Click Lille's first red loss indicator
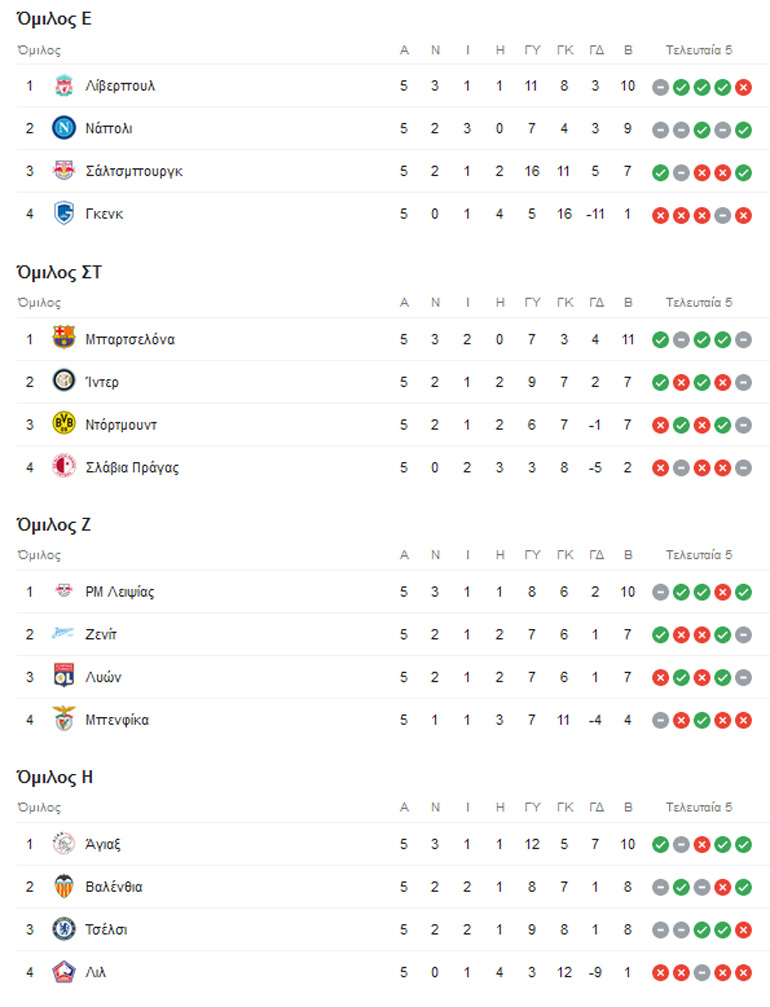 click(660, 973)
